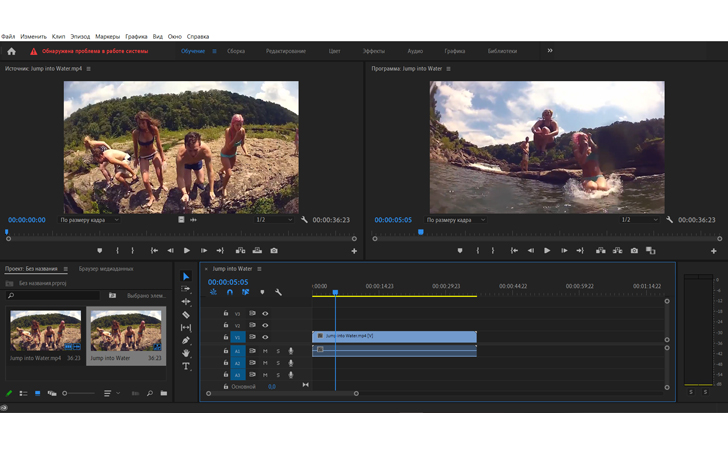728x450 pixels.
Task: Select the Type tool
Action: click(x=186, y=367)
